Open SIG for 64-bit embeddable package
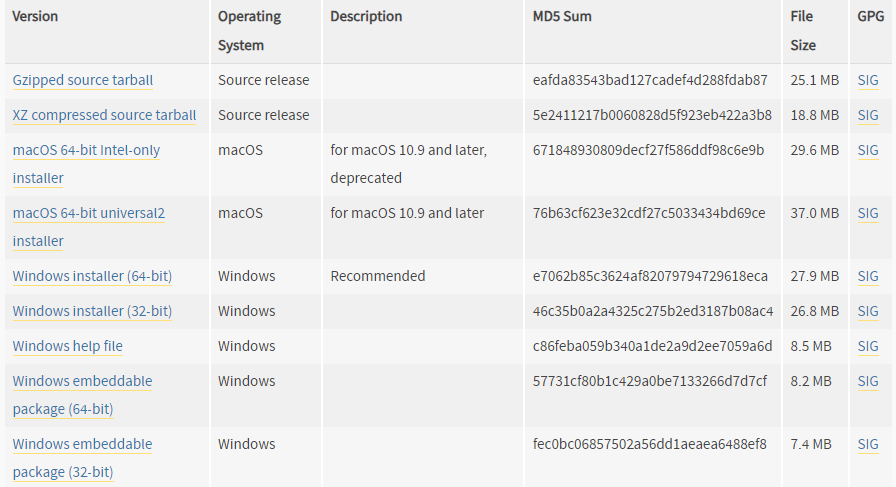 click(868, 381)
